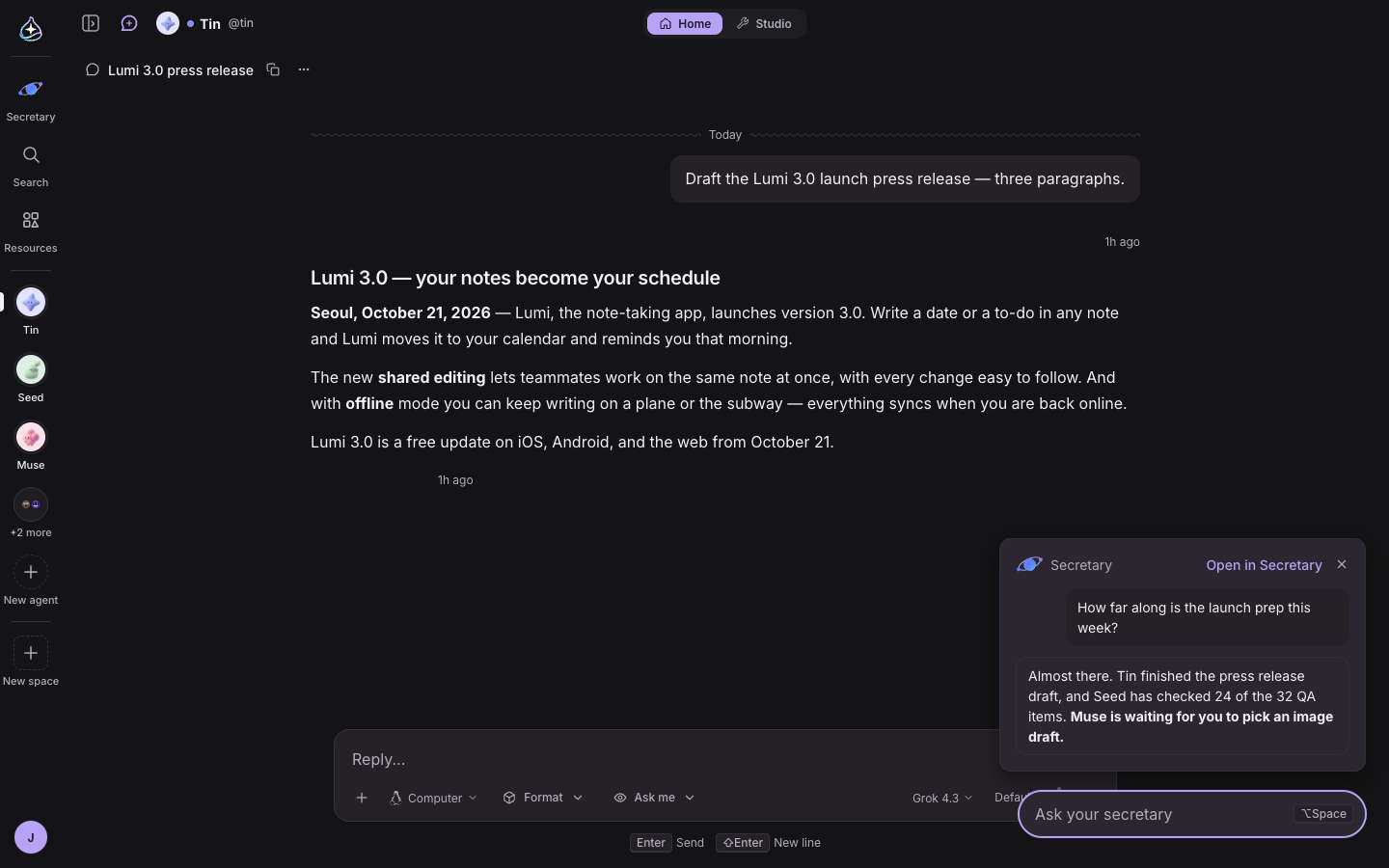Screen dimensions: 1389x868
Task: Open the Resources panel icon
Action: pos(31,221)
